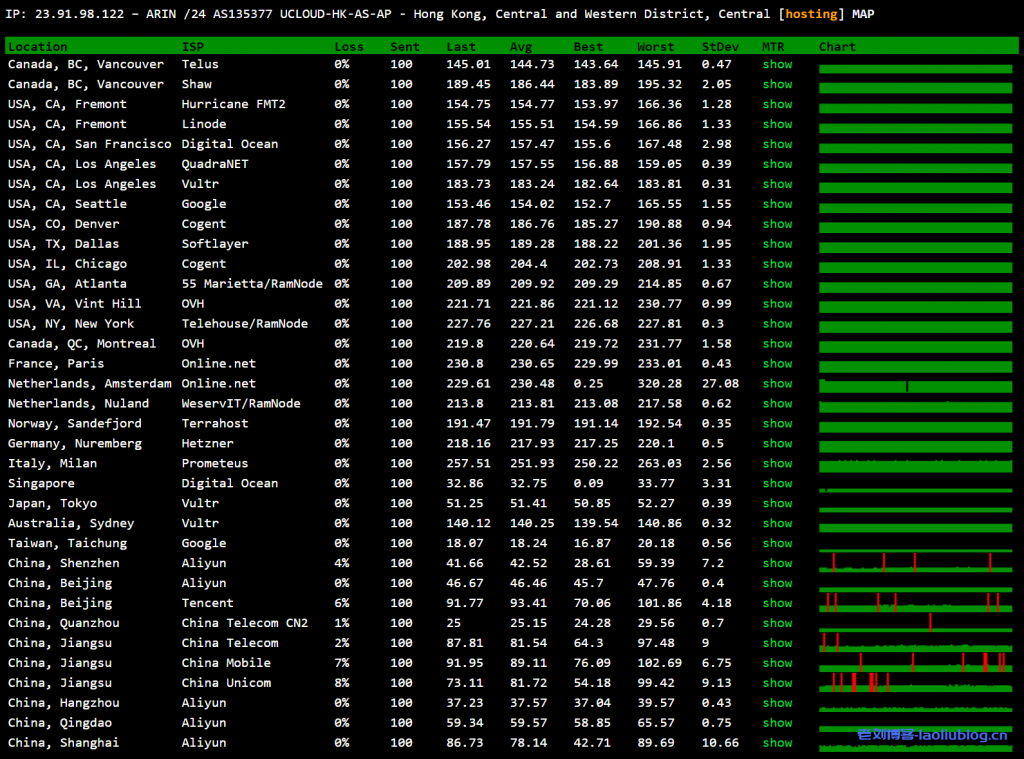Click the Location column header
This screenshot has height=759, width=1024.
38,47
